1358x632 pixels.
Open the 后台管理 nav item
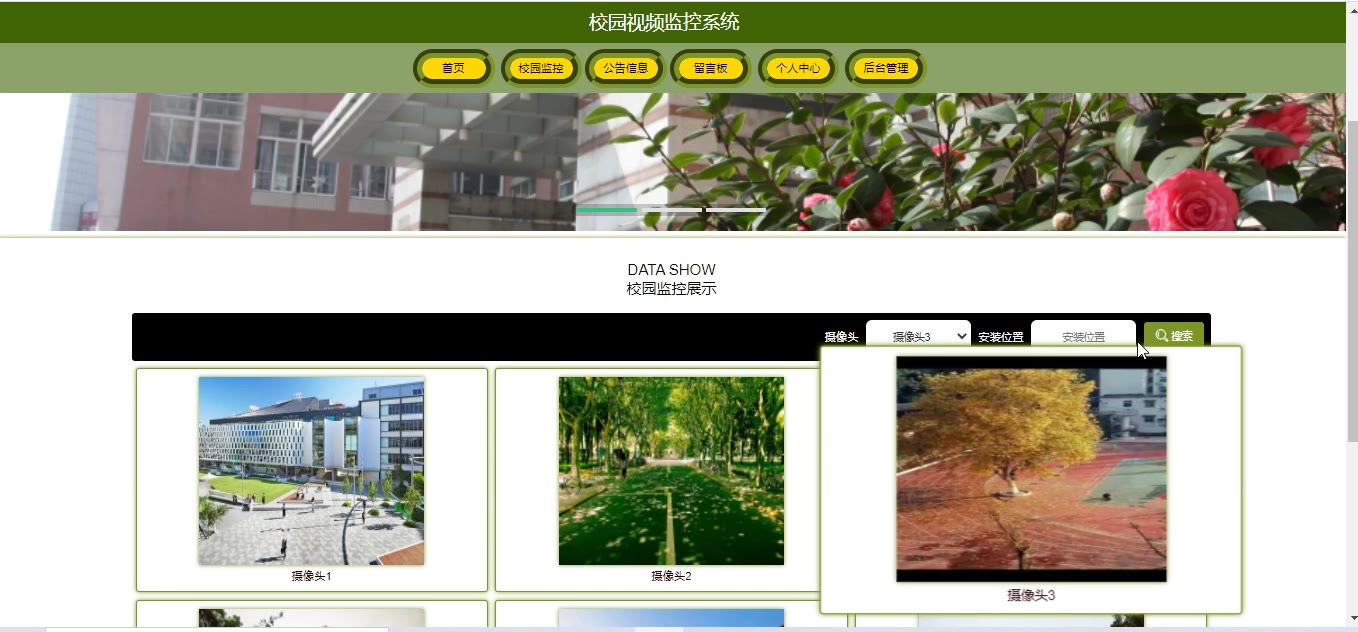tap(885, 68)
